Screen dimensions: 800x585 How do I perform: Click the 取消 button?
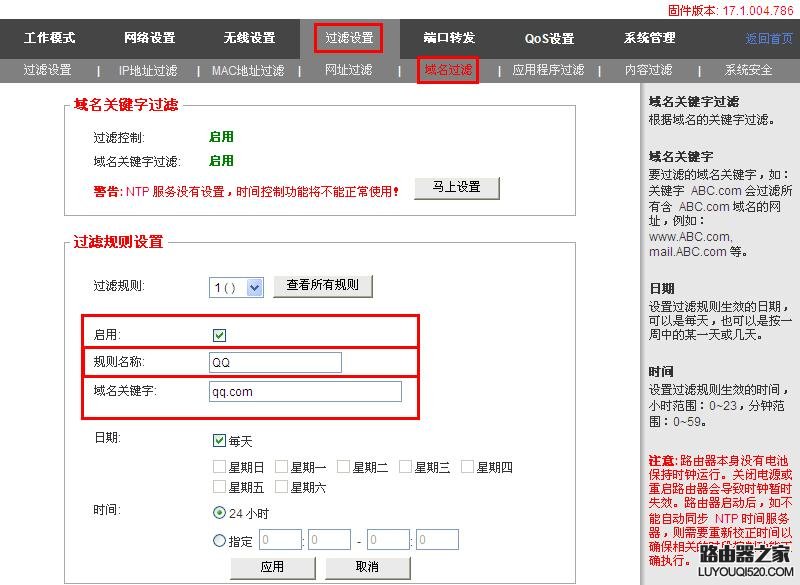(x=367, y=567)
